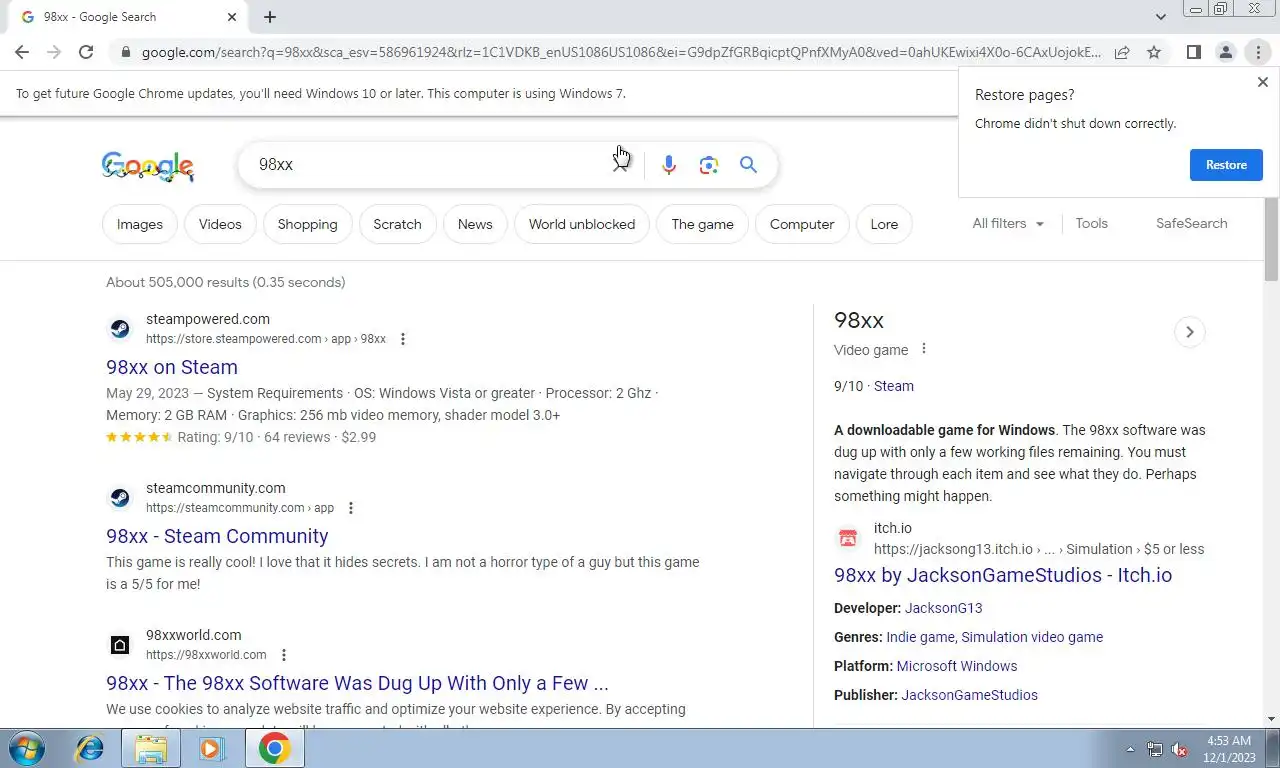Select the World unblocked chip
This screenshot has height=768, width=1280.
(582, 224)
